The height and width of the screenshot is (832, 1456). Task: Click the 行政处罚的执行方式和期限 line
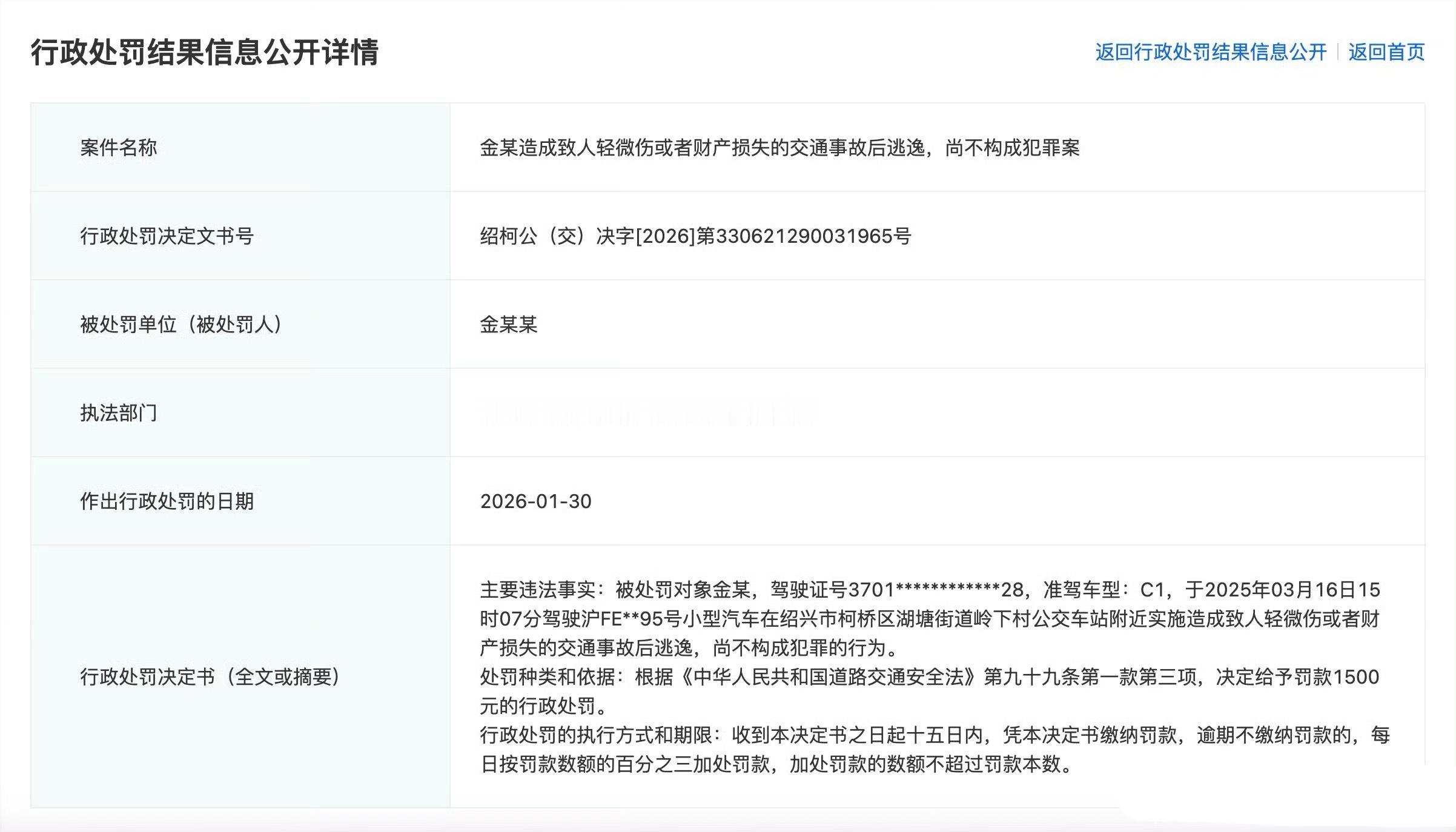[x=934, y=735]
